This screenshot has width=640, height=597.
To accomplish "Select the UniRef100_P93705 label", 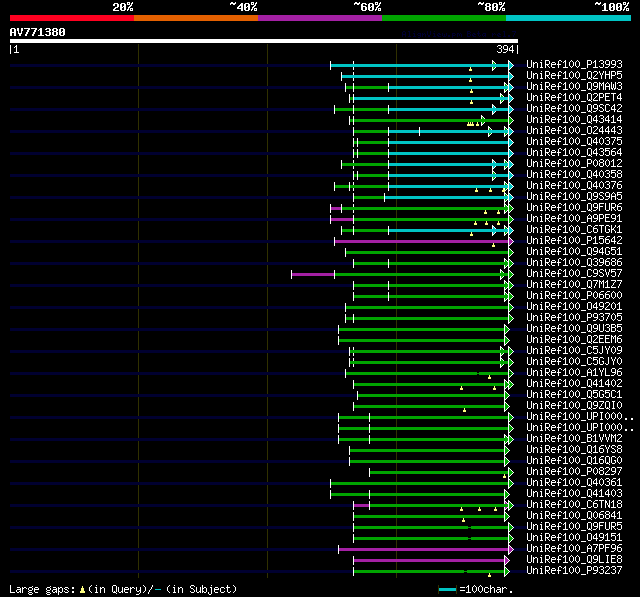I will coord(574,318).
